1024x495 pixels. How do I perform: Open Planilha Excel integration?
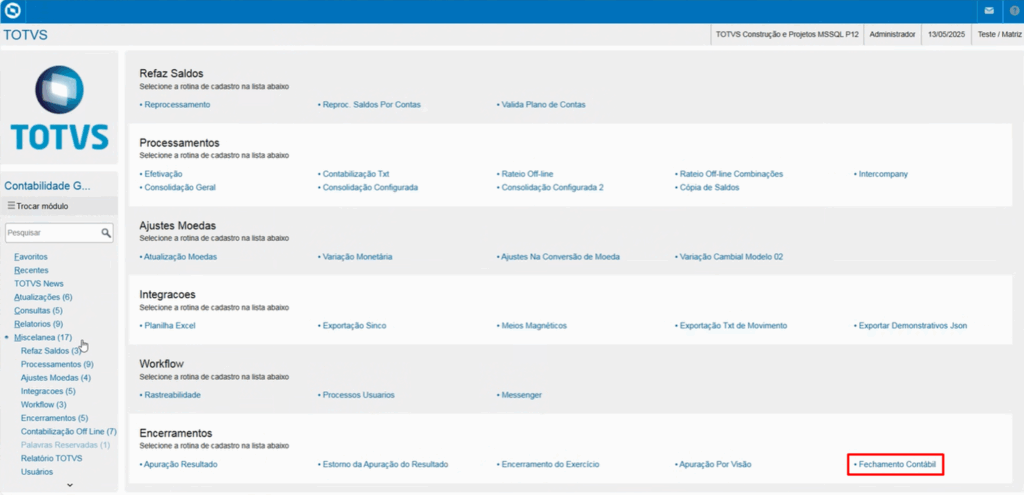169,325
